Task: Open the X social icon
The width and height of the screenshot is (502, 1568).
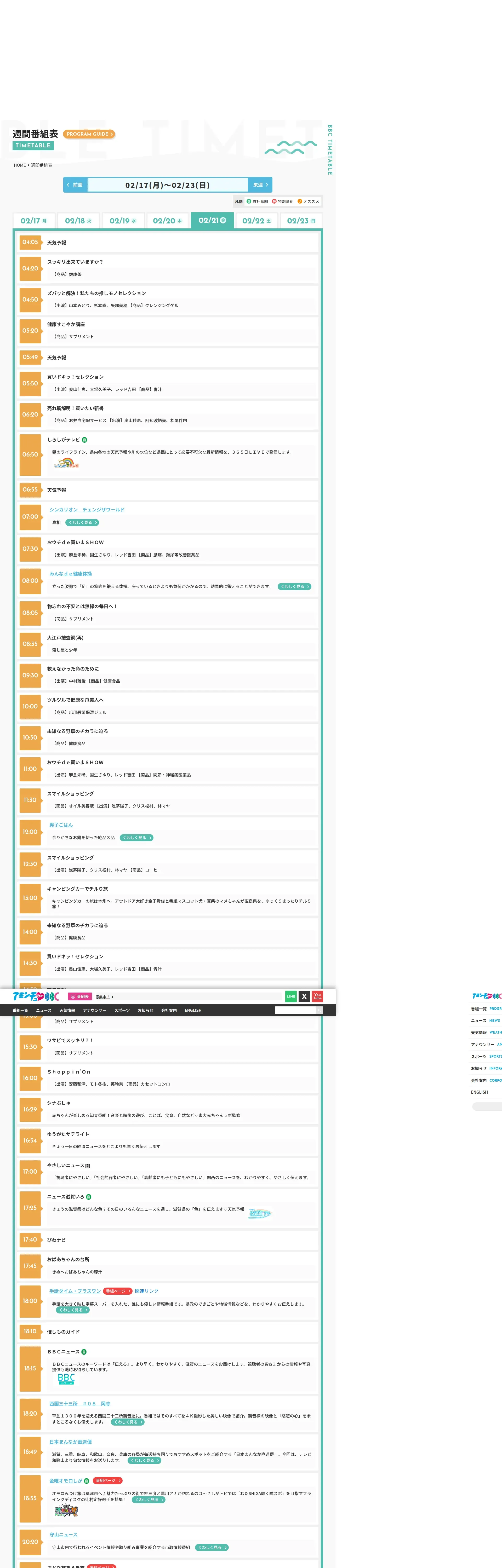Action: pos(304,996)
